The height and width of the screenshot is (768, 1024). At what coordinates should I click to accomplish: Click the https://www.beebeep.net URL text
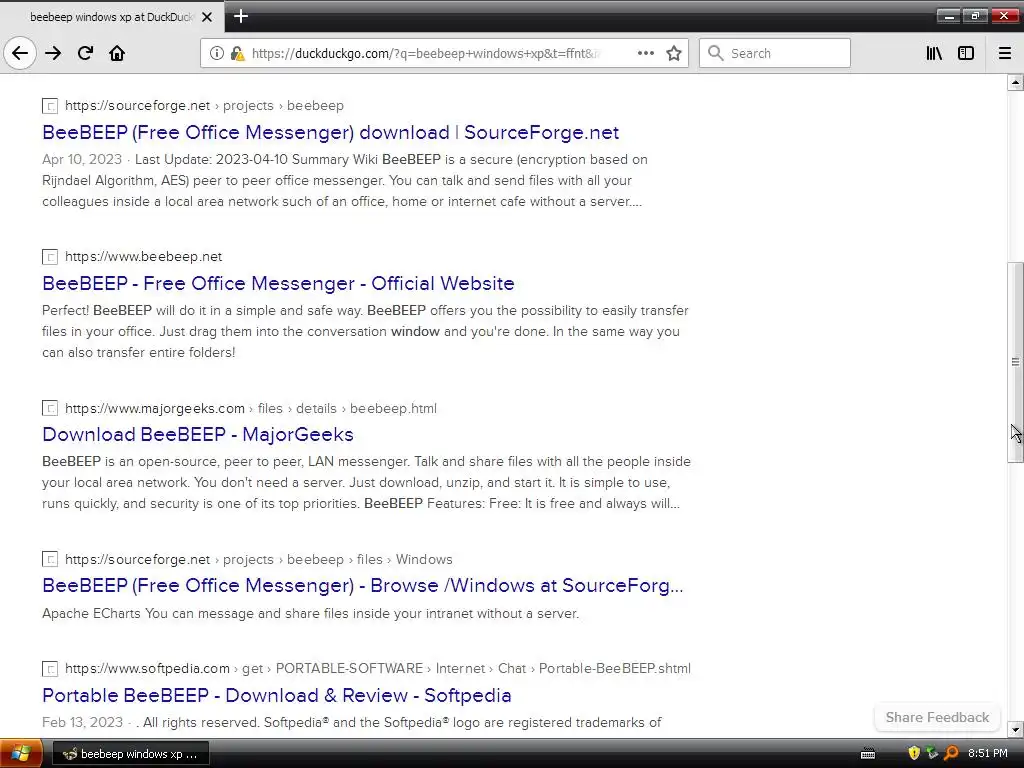(144, 257)
